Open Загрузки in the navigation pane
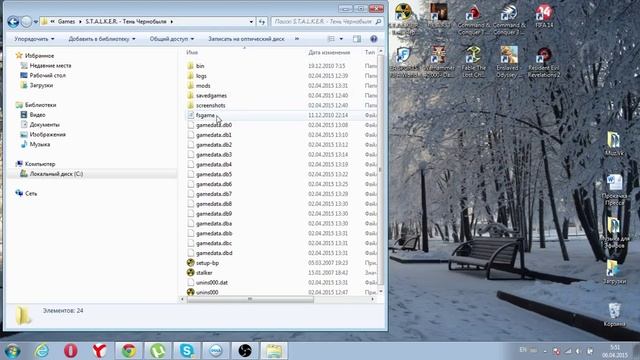The image size is (640, 360). coord(41,85)
